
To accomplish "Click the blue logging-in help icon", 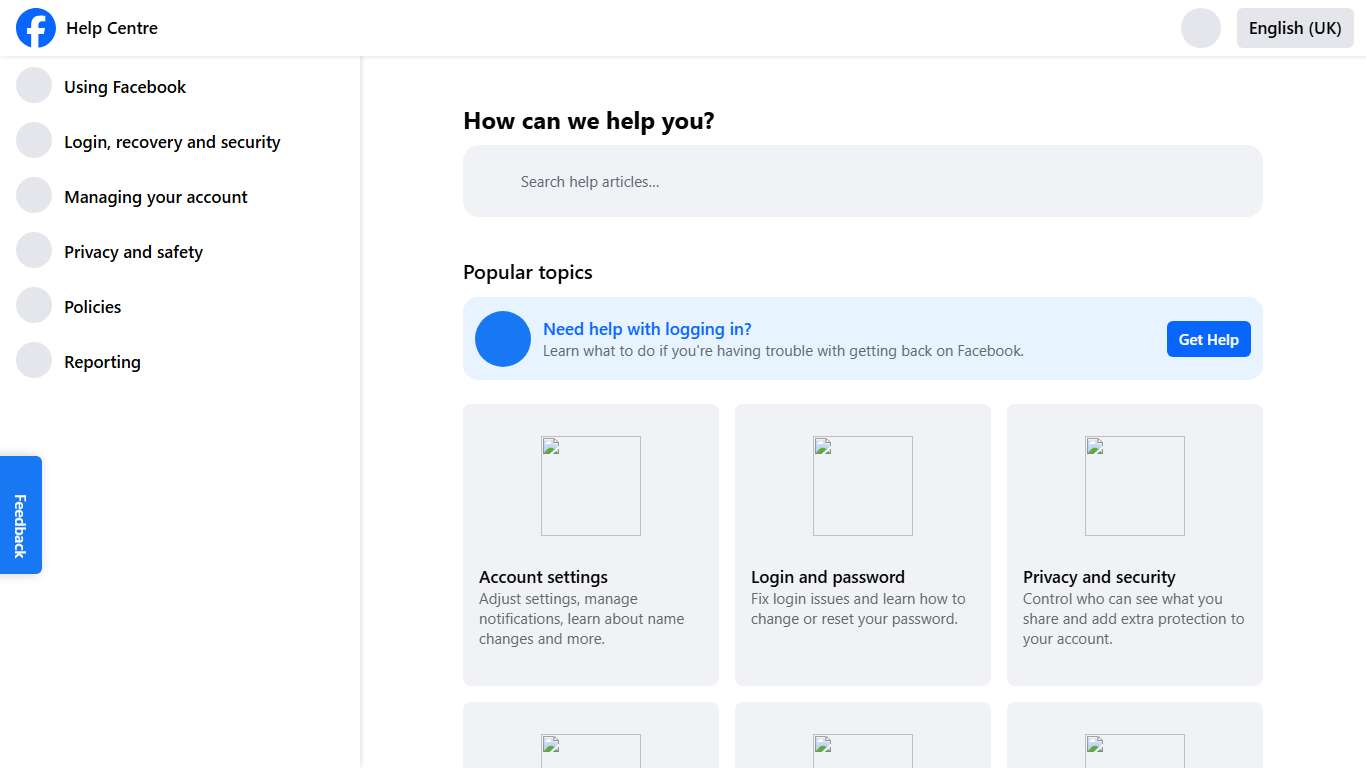I will click(502, 339).
